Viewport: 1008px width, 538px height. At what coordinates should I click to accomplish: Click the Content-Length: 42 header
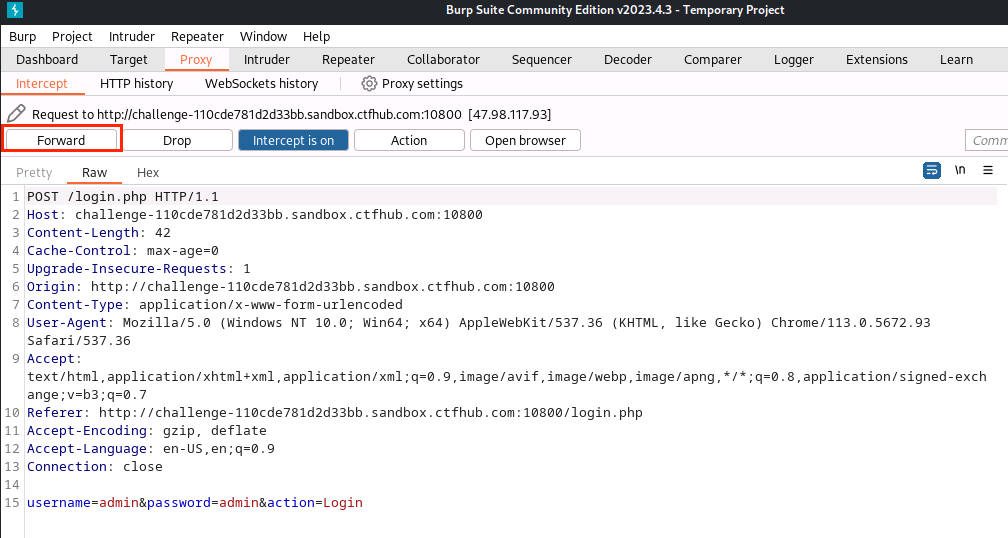coord(99,233)
